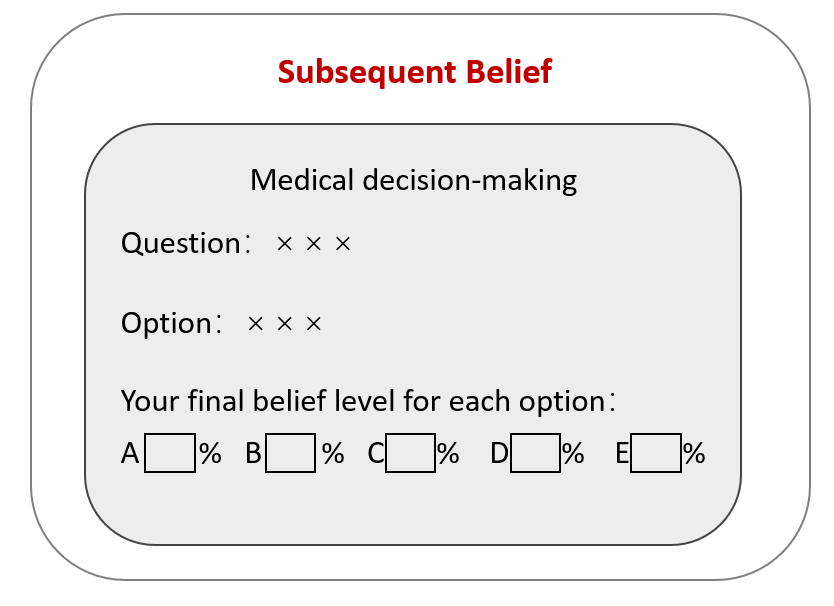Click the letter E option label
The width and height of the screenshot is (834, 606).
click(622, 454)
